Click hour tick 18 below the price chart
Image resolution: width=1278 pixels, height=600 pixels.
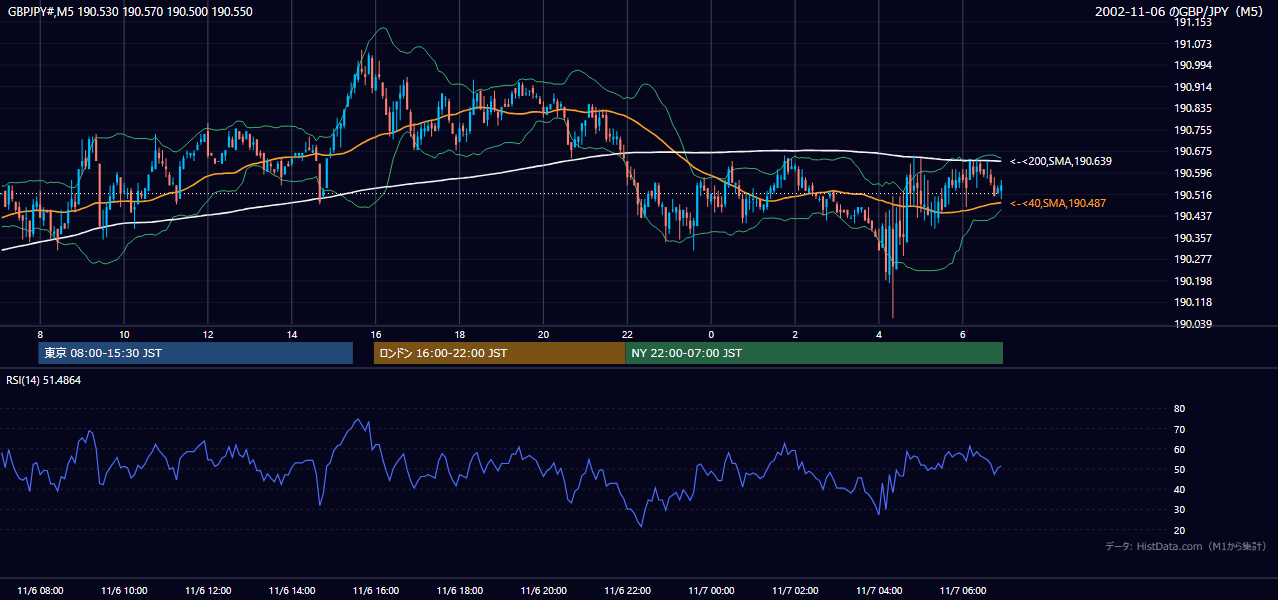pyautogui.click(x=460, y=334)
